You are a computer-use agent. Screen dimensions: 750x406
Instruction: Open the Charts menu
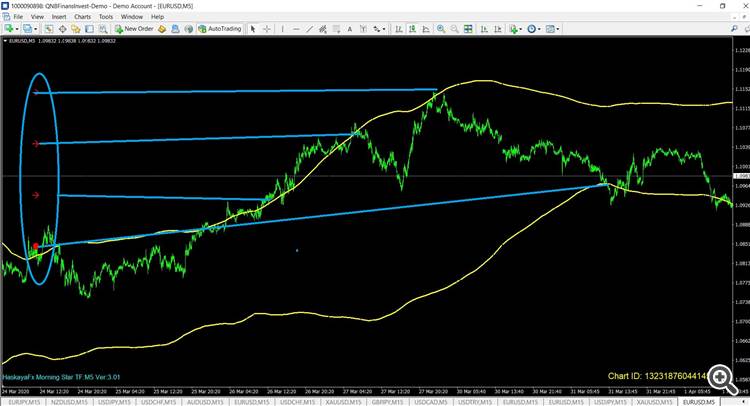82,17
